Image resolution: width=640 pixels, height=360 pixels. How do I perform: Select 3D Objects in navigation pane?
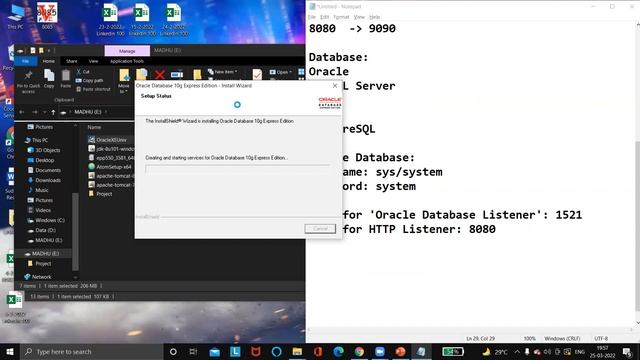47,150
